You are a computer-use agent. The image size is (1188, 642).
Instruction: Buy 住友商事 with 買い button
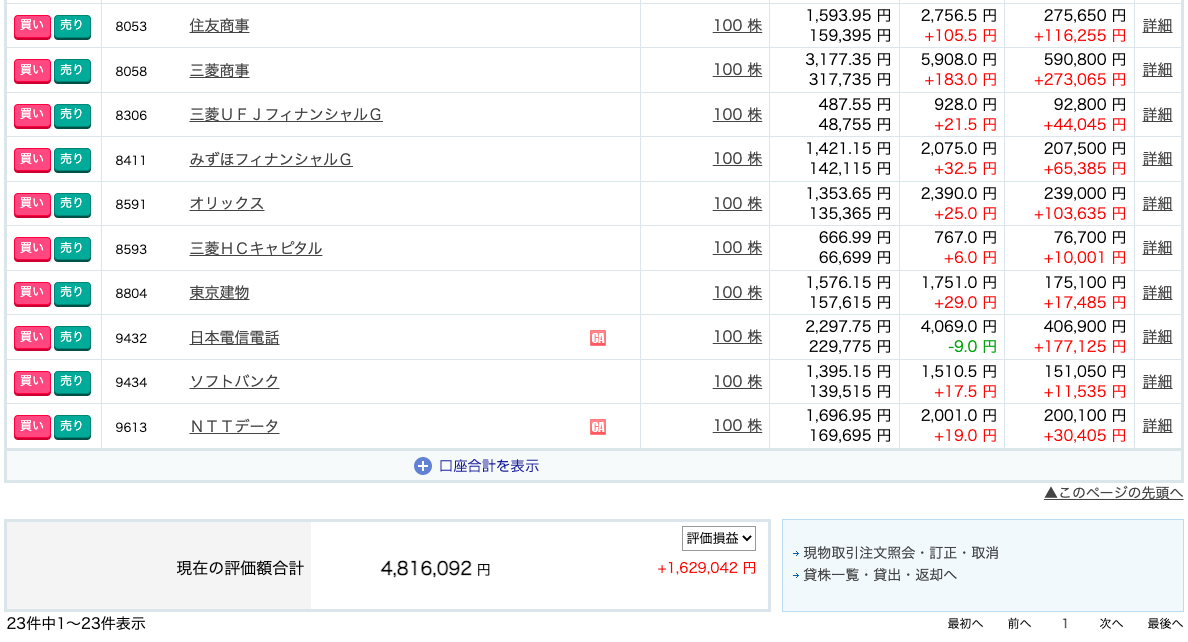click(32, 26)
